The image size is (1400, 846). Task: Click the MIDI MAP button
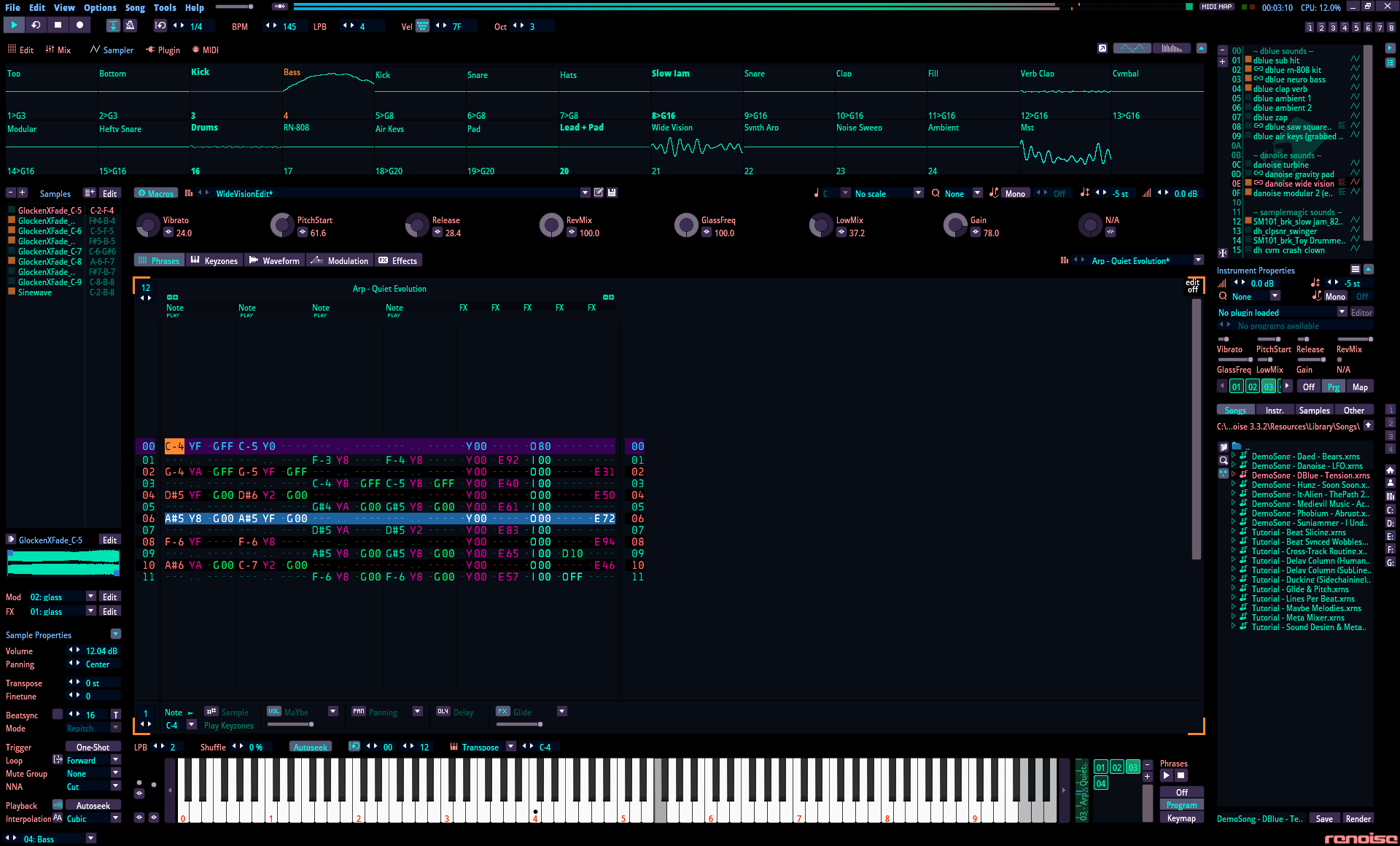coord(1216,7)
